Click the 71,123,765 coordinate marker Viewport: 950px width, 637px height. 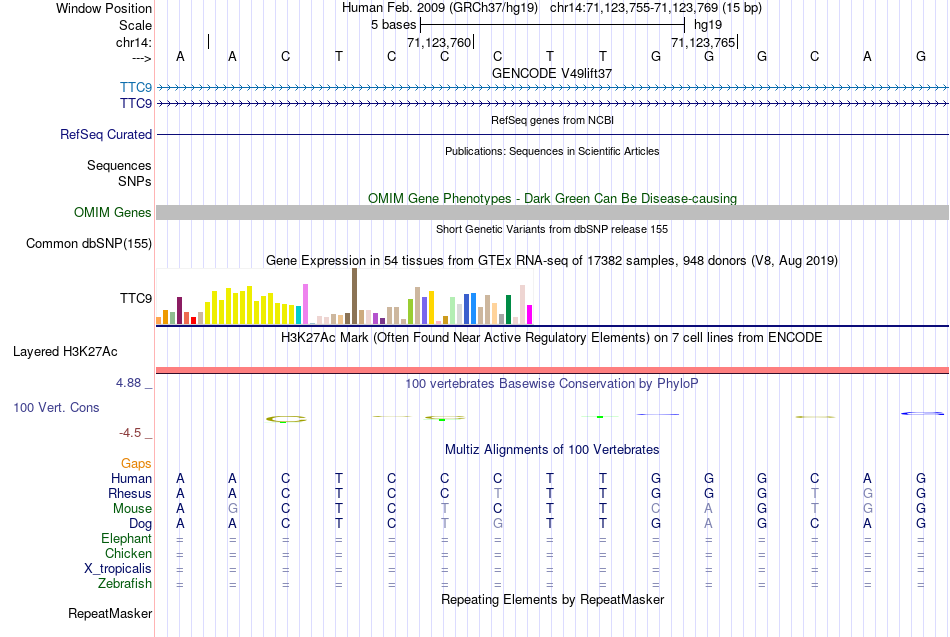pos(703,42)
